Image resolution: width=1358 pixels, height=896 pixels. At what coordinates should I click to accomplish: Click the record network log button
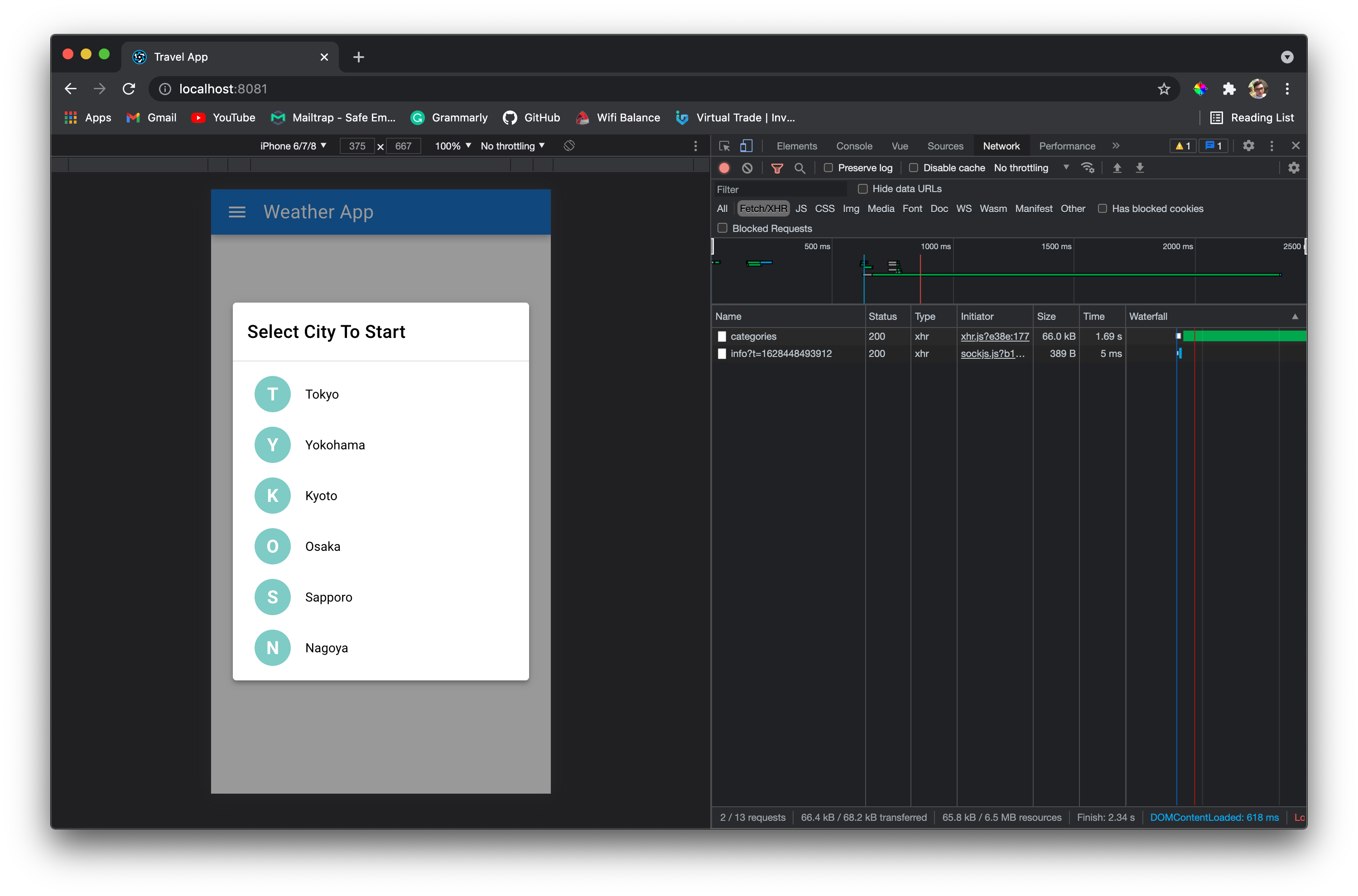point(724,168)
